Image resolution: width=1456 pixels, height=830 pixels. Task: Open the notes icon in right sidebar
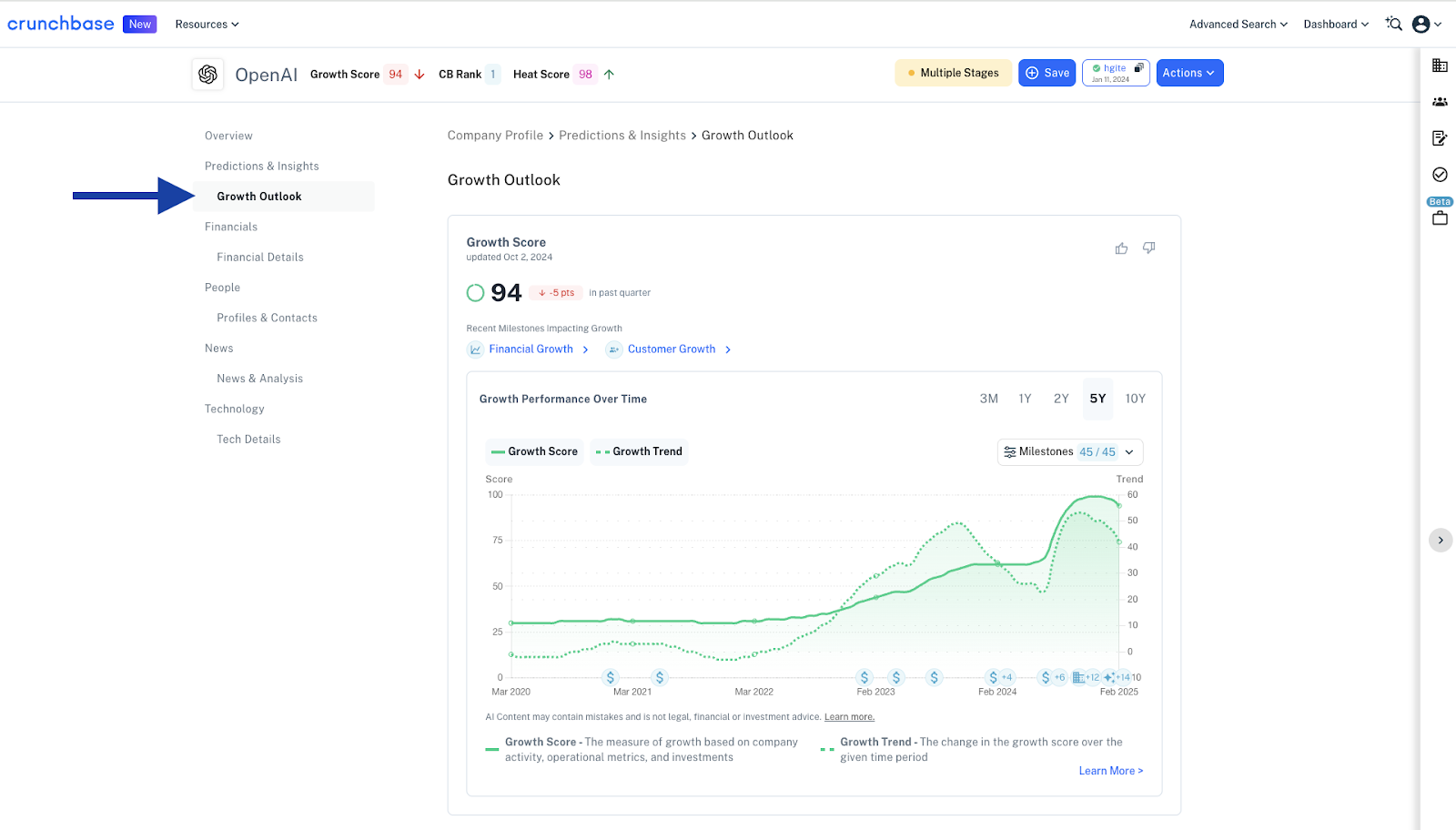click(1440, 138)
